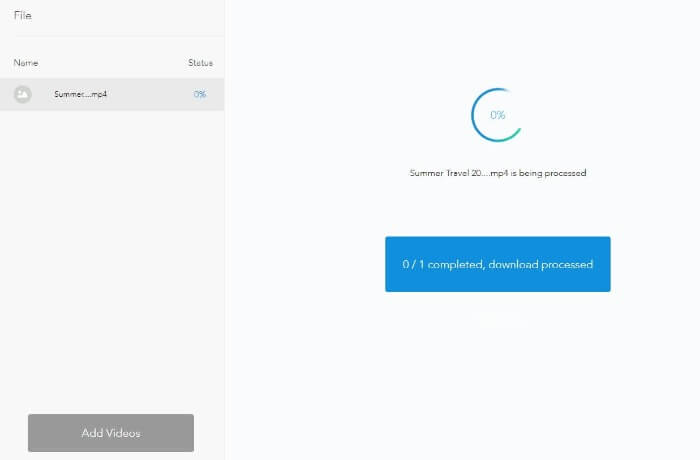Click the border between file list and main panel
The width and height of the screenshot is (700, 460).
click(x=225, y=250)
